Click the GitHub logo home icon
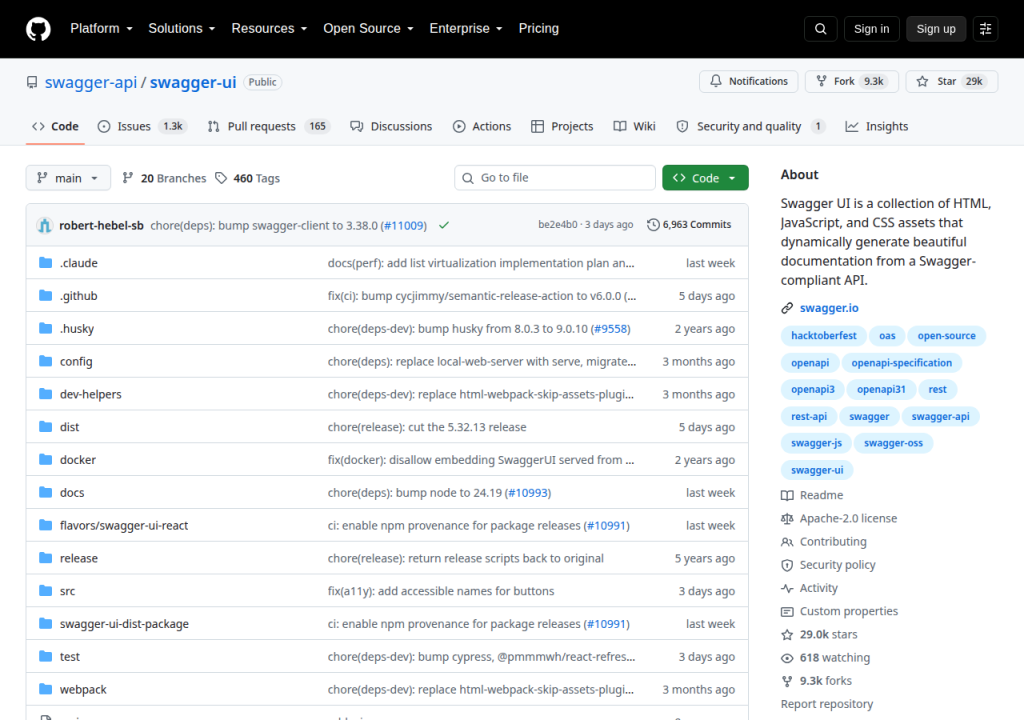The width and height of the screenshot is (1024, 720). coord(38,29)
